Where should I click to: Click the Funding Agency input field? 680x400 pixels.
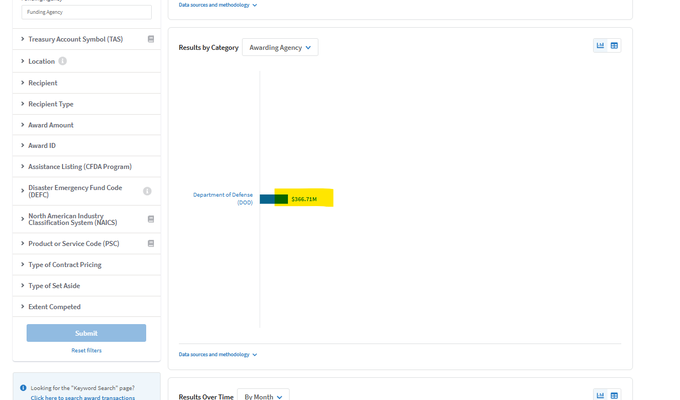(x=86, y=12)
